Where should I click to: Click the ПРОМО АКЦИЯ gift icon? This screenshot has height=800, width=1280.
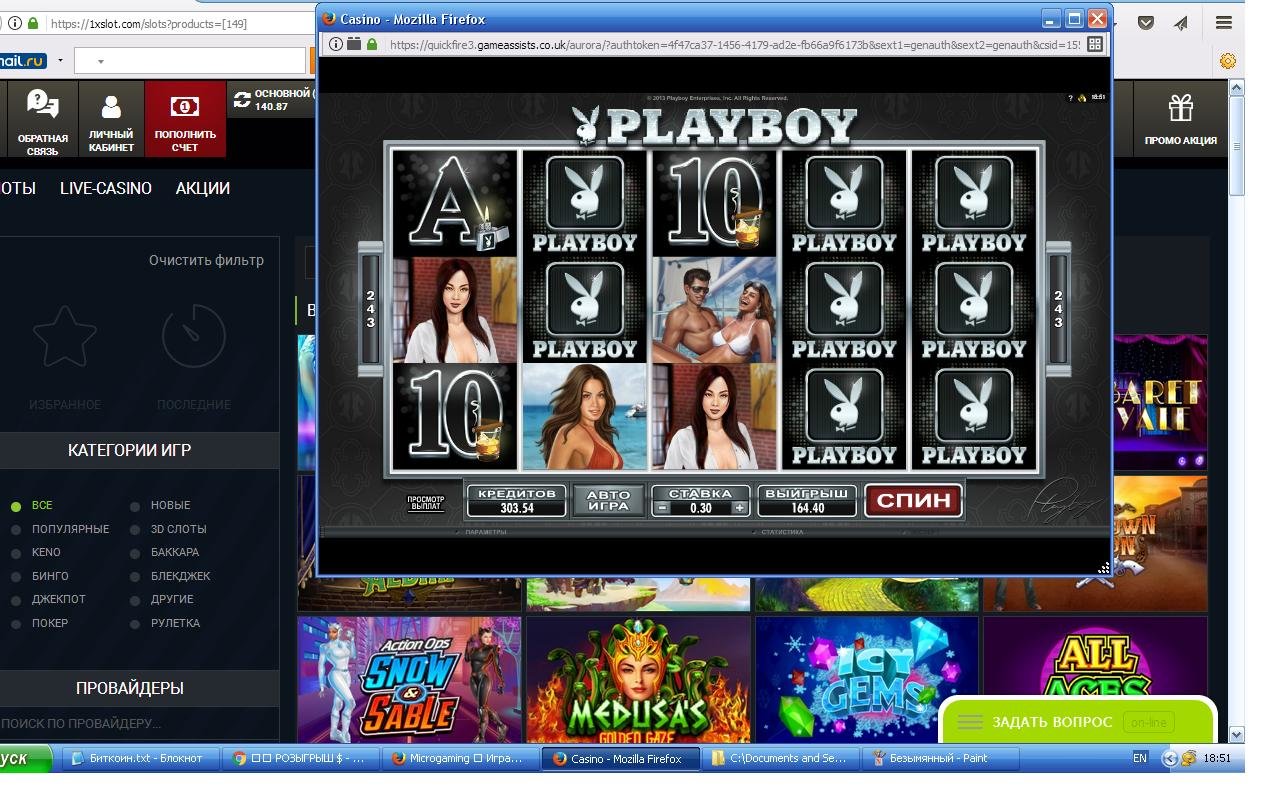1180,108
